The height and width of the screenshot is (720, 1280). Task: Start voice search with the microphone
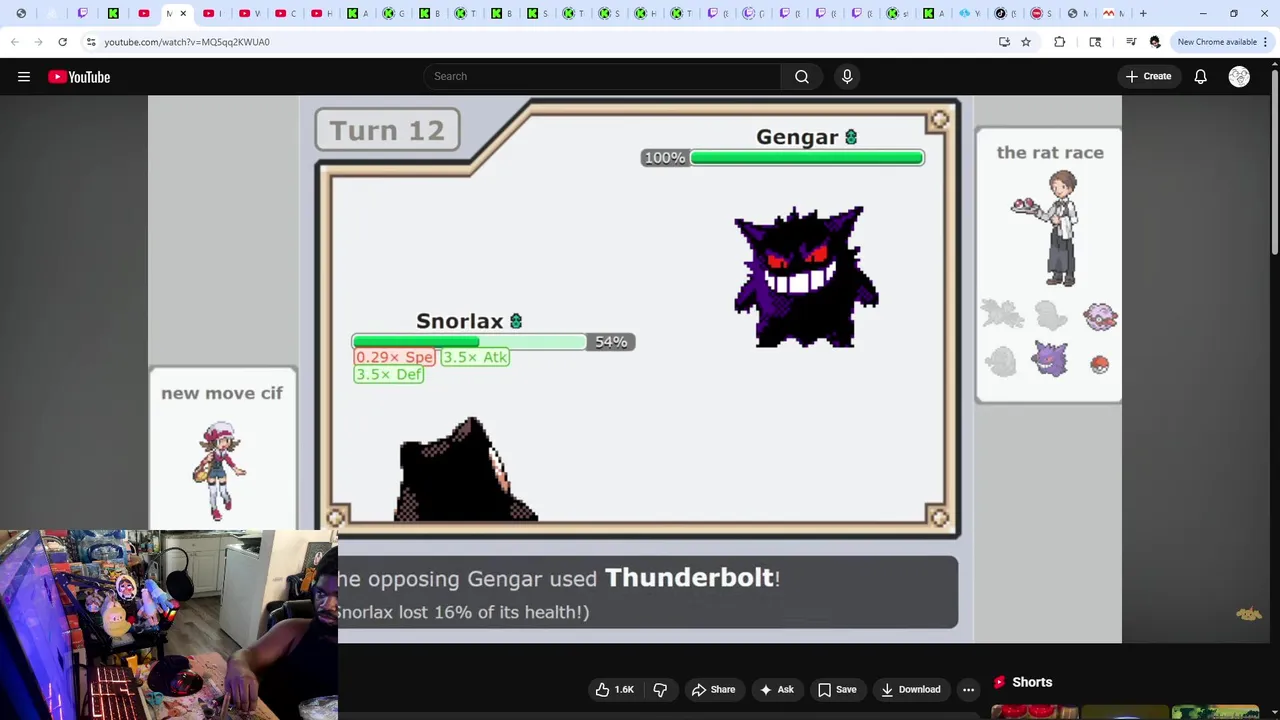[847, 77]
